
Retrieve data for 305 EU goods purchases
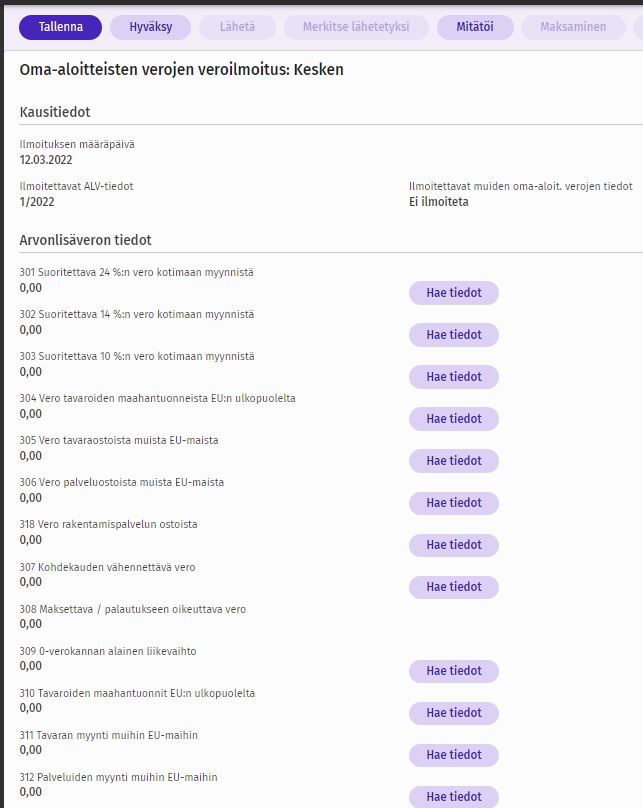[x=454, y=461]
